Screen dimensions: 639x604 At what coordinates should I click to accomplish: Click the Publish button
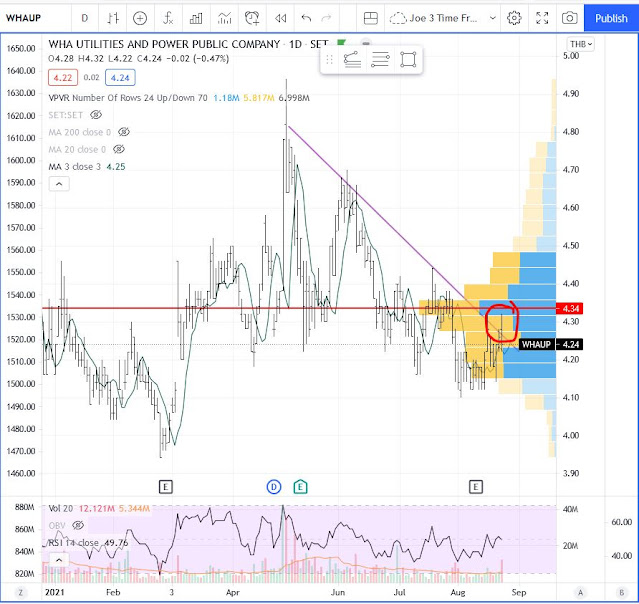point(611,18)
